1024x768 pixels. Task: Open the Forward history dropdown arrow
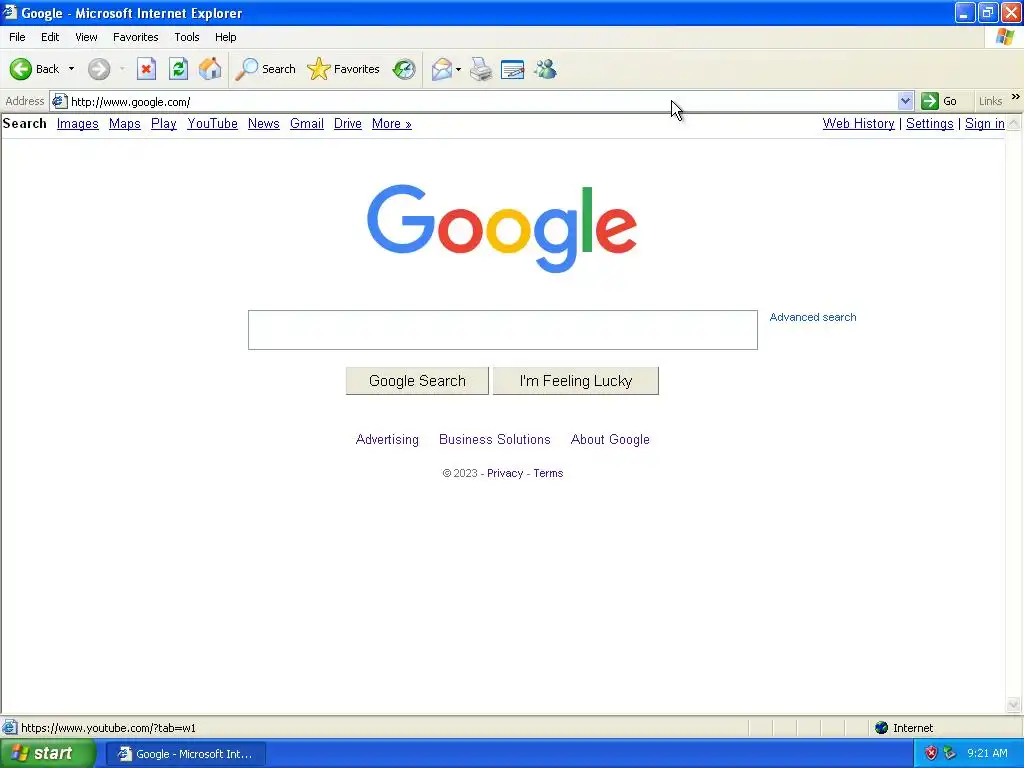[x=122, y=69]
